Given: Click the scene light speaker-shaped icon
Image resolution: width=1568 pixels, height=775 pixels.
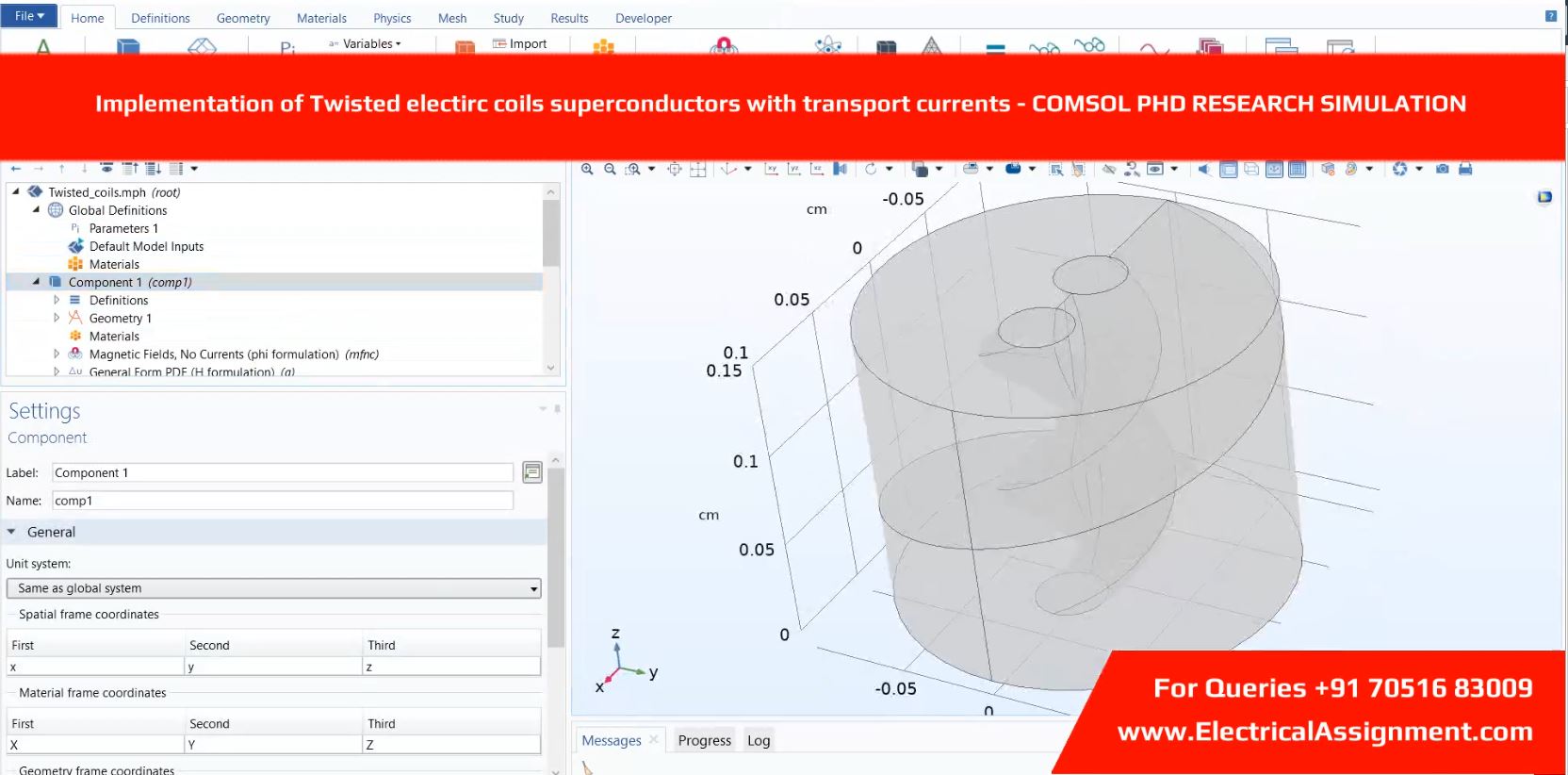Looking at the screenshot, I should pyautogui.click(x=1204, y=169).
